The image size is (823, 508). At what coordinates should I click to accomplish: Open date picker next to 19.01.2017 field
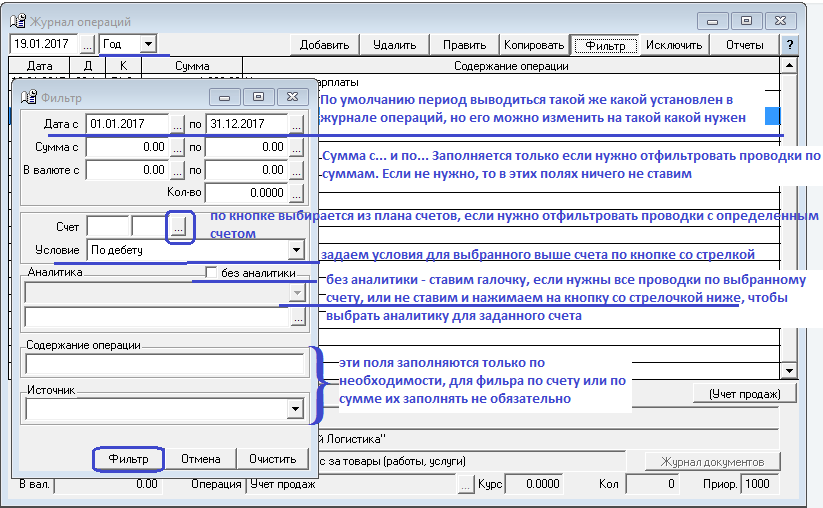(x=88, y=45)
